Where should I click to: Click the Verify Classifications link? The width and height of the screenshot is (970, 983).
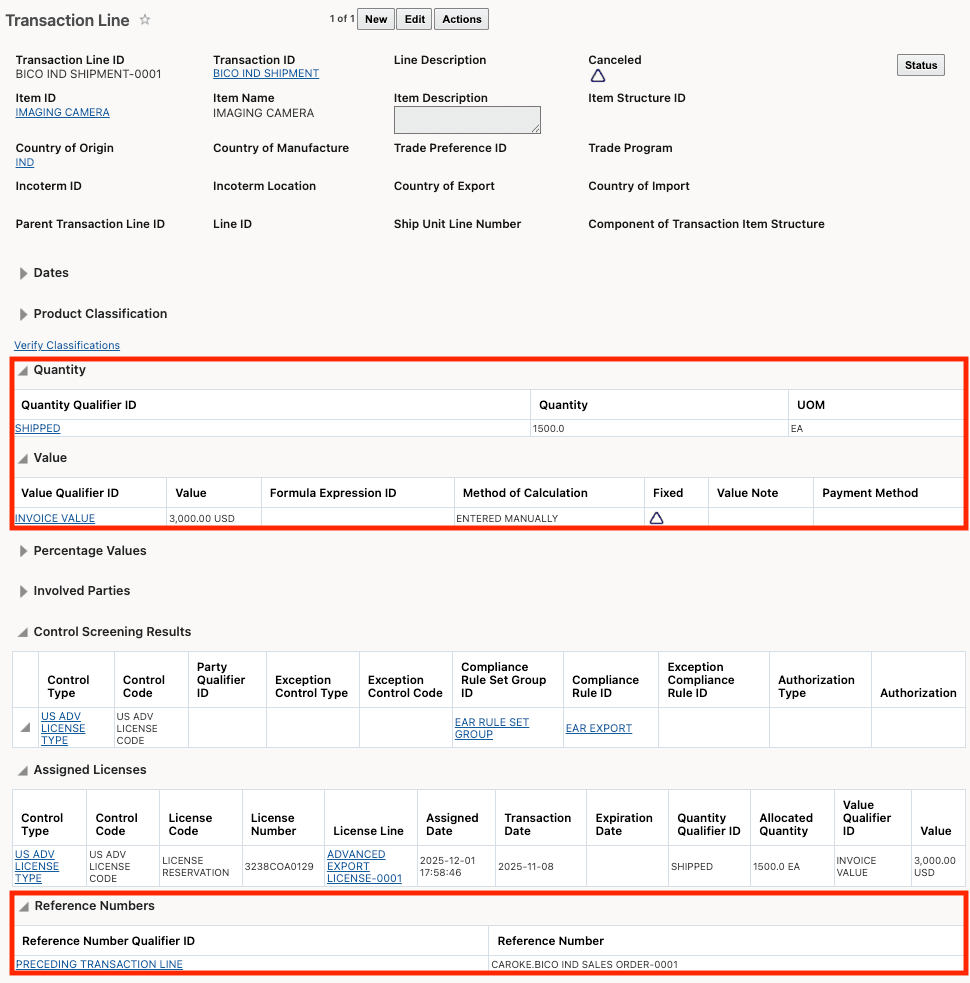[66, 345]
